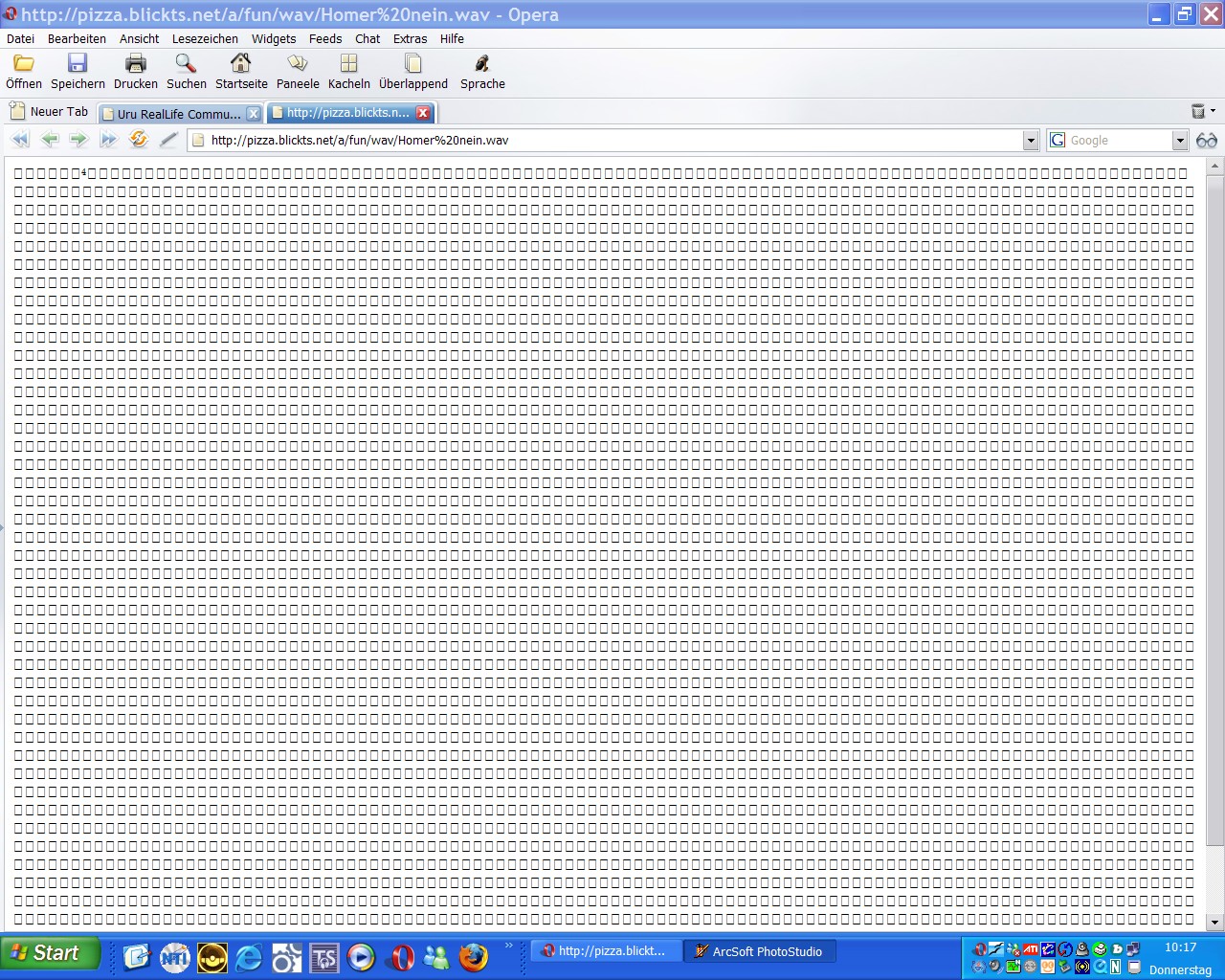Click the green back arrow
Image resolution: width=1225 pixels, height=980 pixels.
click(x=50, y=140)
